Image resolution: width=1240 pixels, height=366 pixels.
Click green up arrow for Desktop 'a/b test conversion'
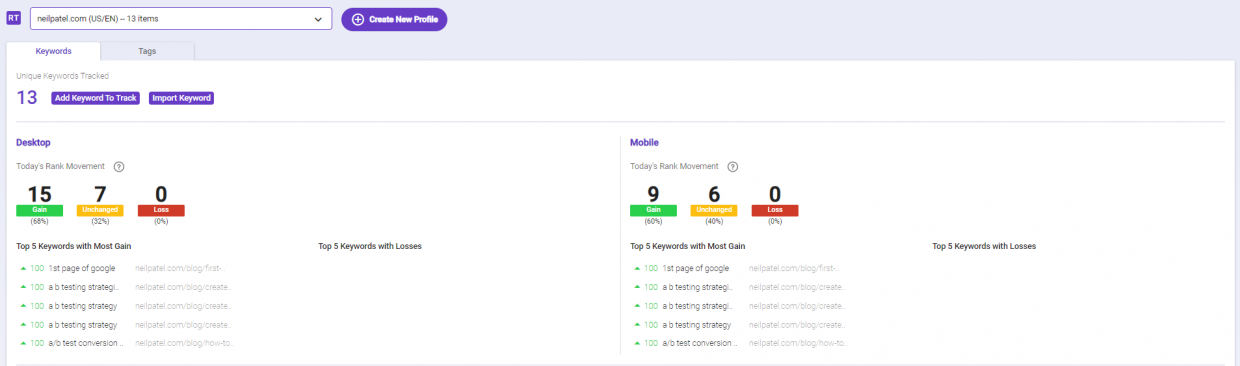[x=23, y=343]
